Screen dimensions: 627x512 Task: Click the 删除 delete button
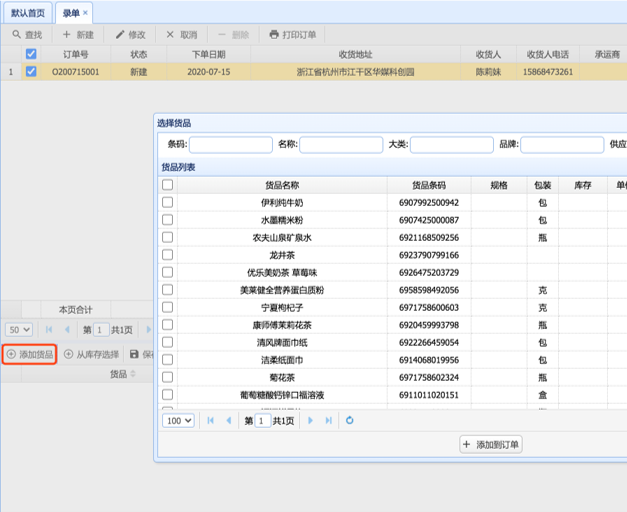(234, 35)
